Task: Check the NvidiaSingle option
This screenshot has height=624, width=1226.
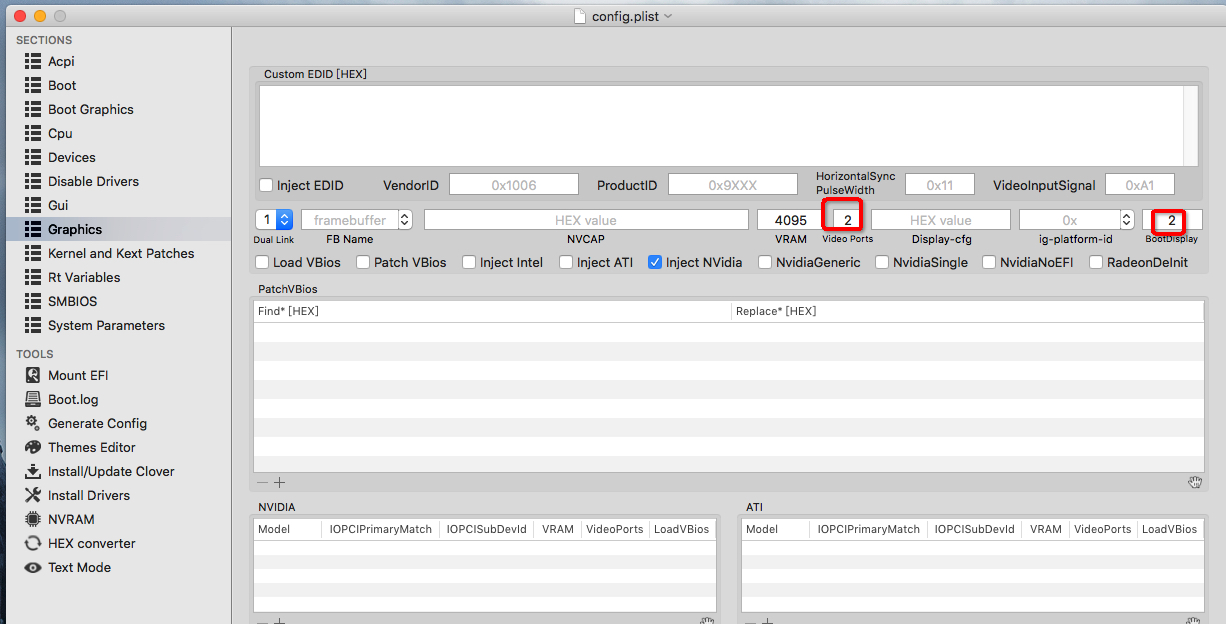Action: coord(882,262)
